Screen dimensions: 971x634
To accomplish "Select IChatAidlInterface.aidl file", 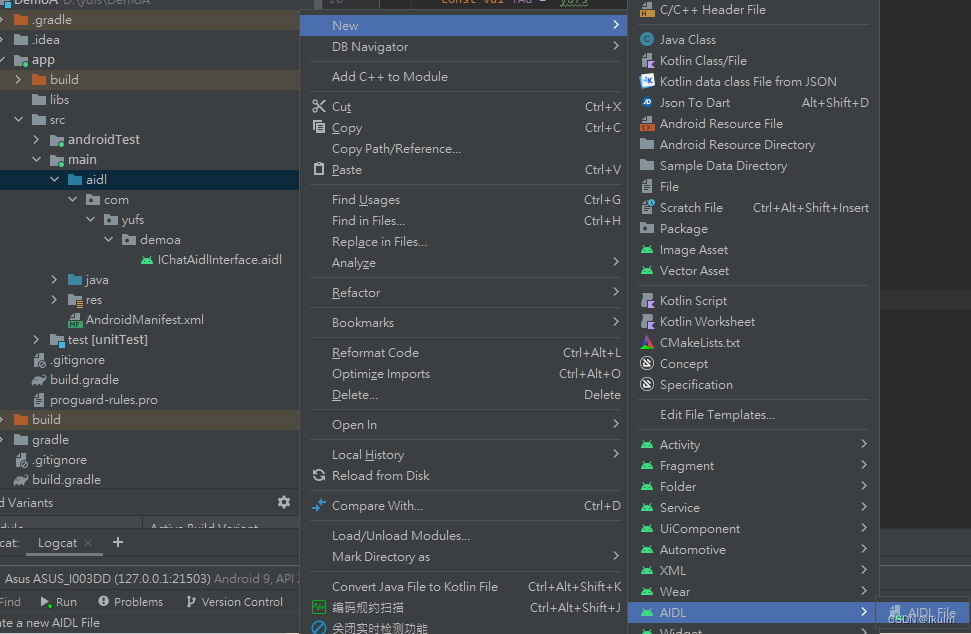I will tap(219, 260).
